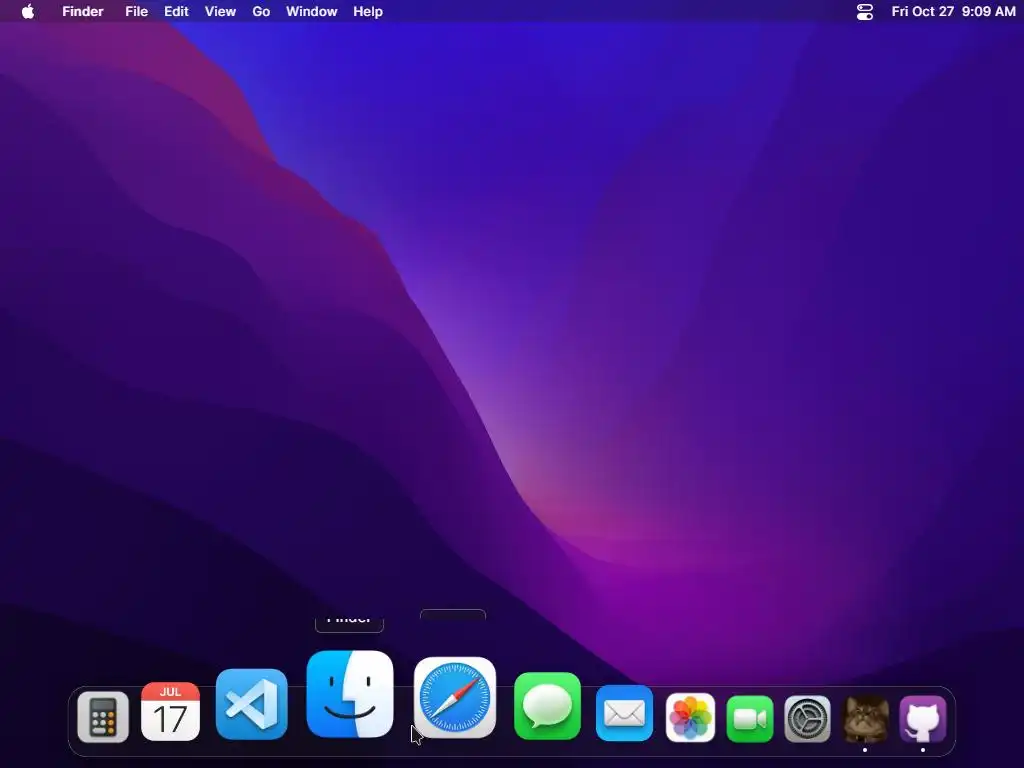Open GitHub Desktop from the Dock
Image resolution: width=1024 pixels, height=768 pixels.
(923, 719)
